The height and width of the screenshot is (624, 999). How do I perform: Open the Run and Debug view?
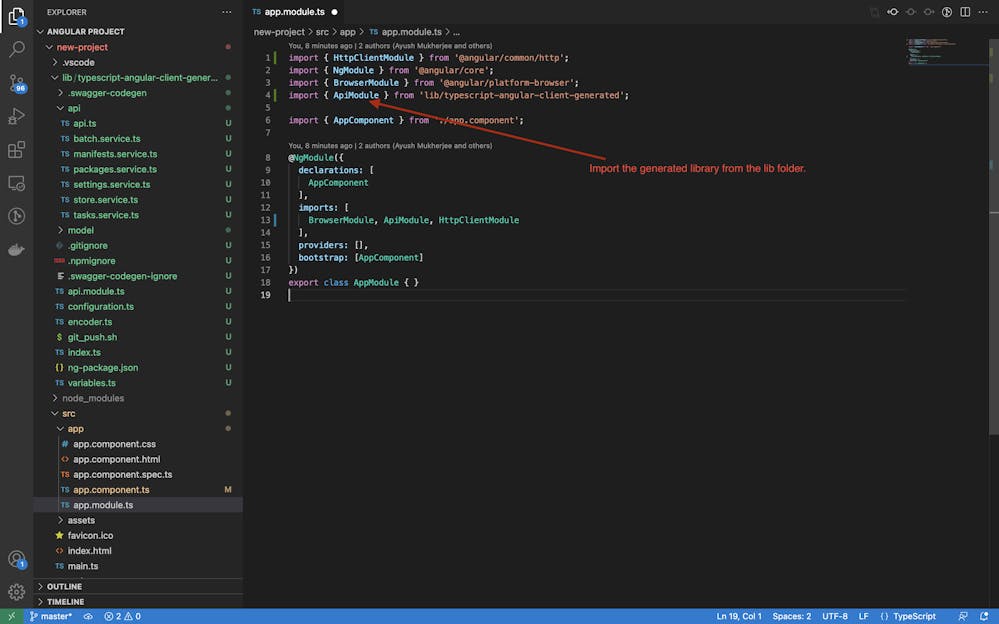pos(16,117)
